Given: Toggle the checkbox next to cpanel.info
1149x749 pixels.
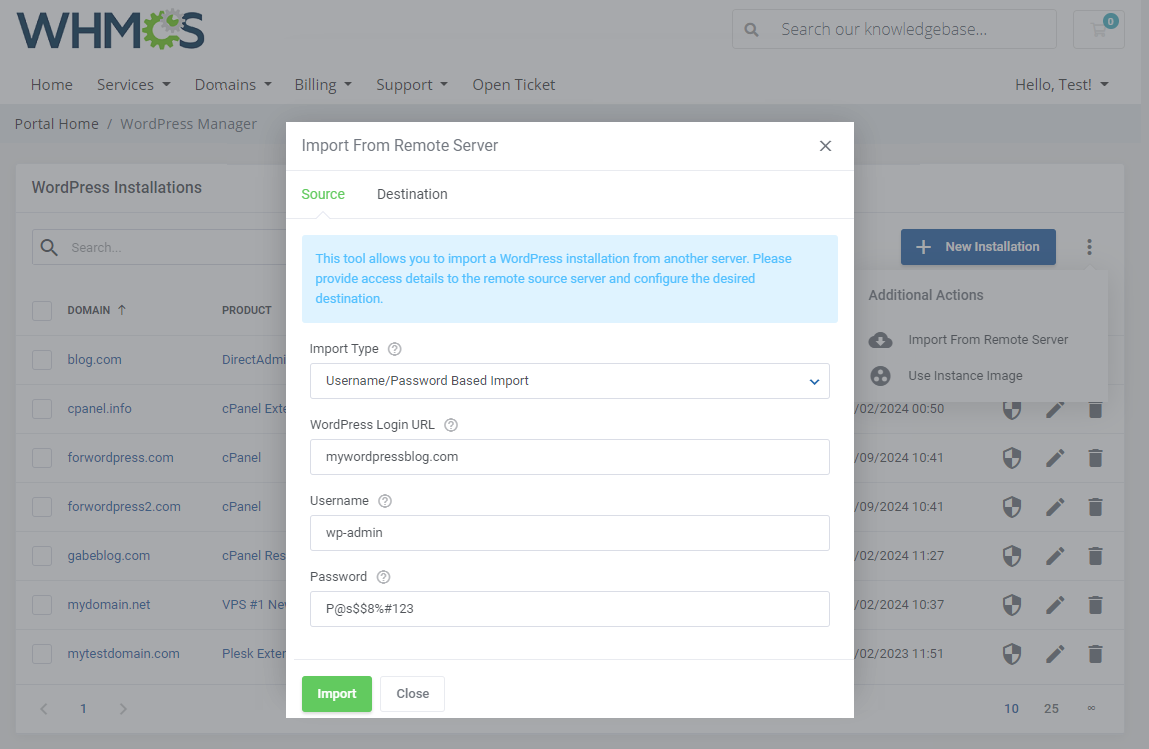Looking at the screenshot, I should 42,409.
